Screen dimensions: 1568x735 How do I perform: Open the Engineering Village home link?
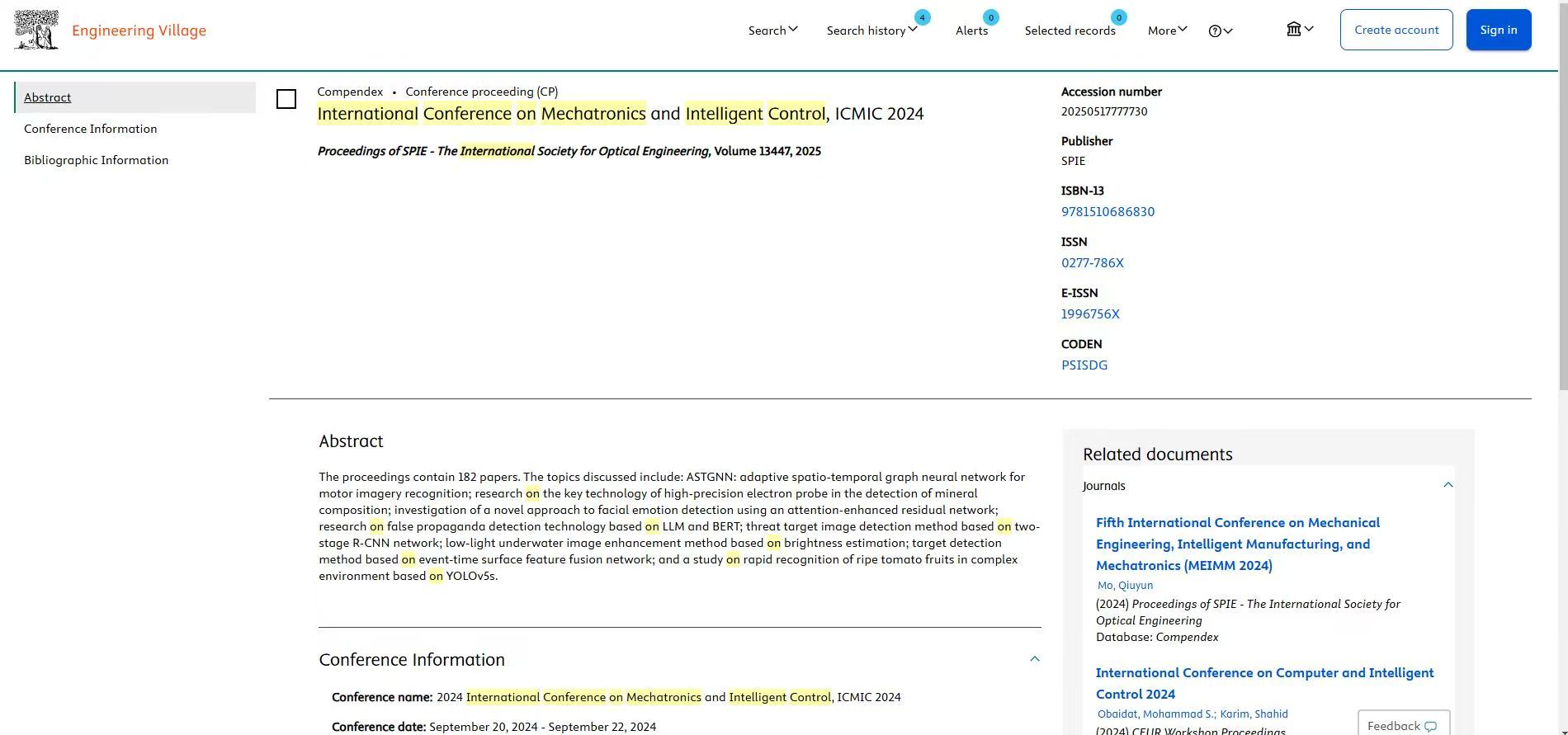(x=139, y=31)
